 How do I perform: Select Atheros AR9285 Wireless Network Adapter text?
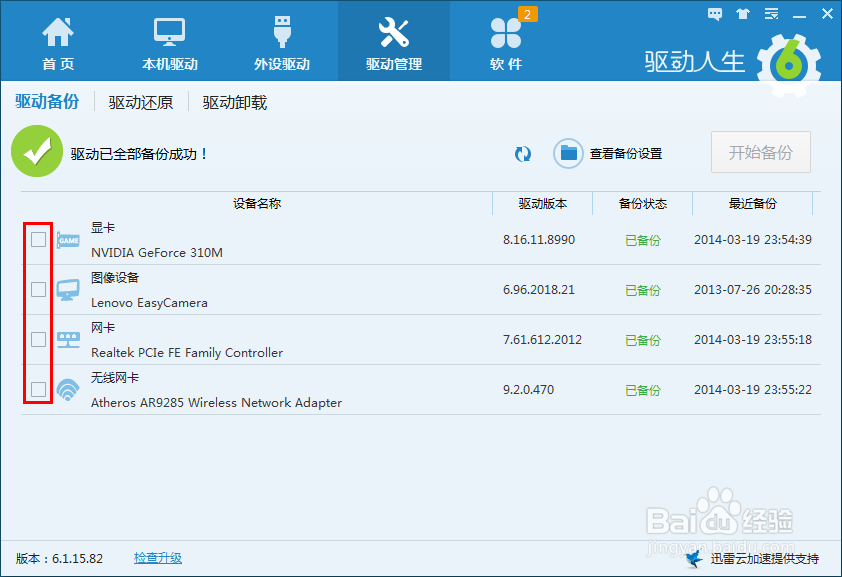click(x=216, y=403)
